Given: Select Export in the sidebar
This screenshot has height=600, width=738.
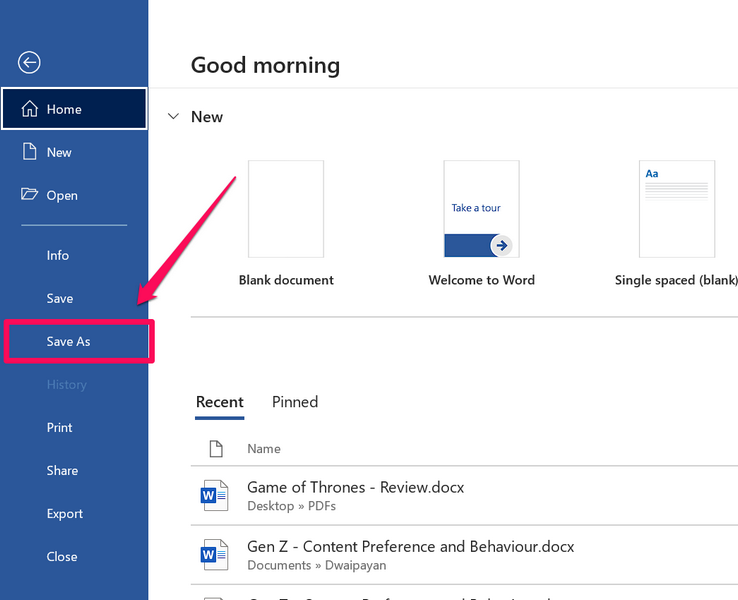Looking at the screenshot, I should [x=65, y=514].
